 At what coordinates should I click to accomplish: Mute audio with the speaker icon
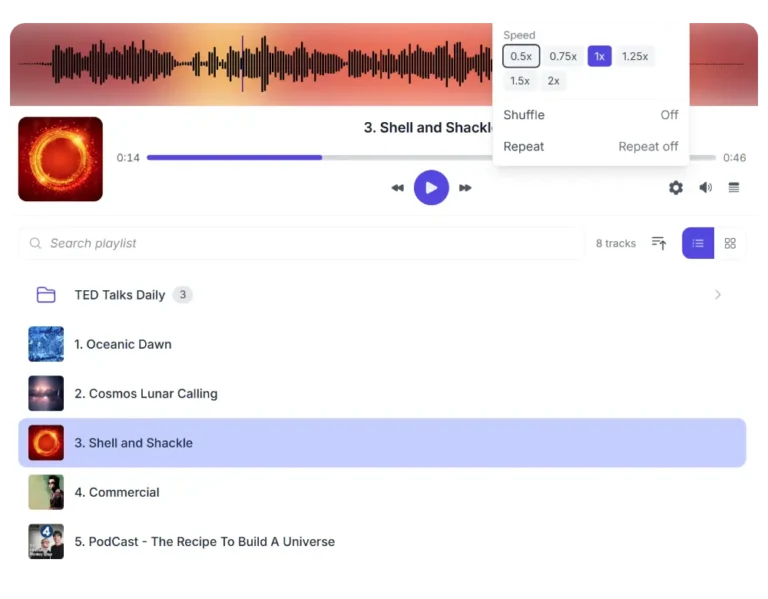pos(705,188)
